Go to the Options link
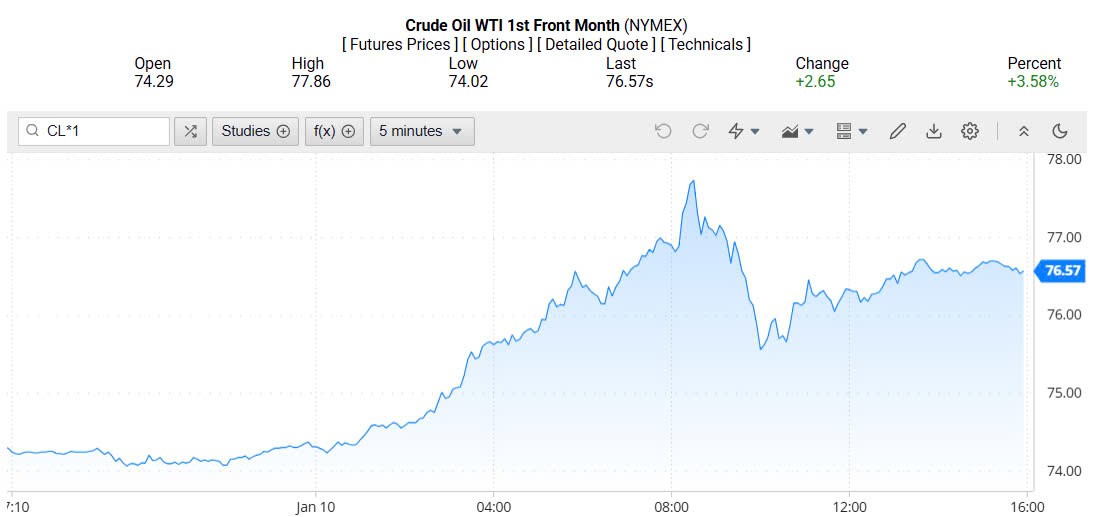Screen dimensions: 1098x517 pos(497,44)
